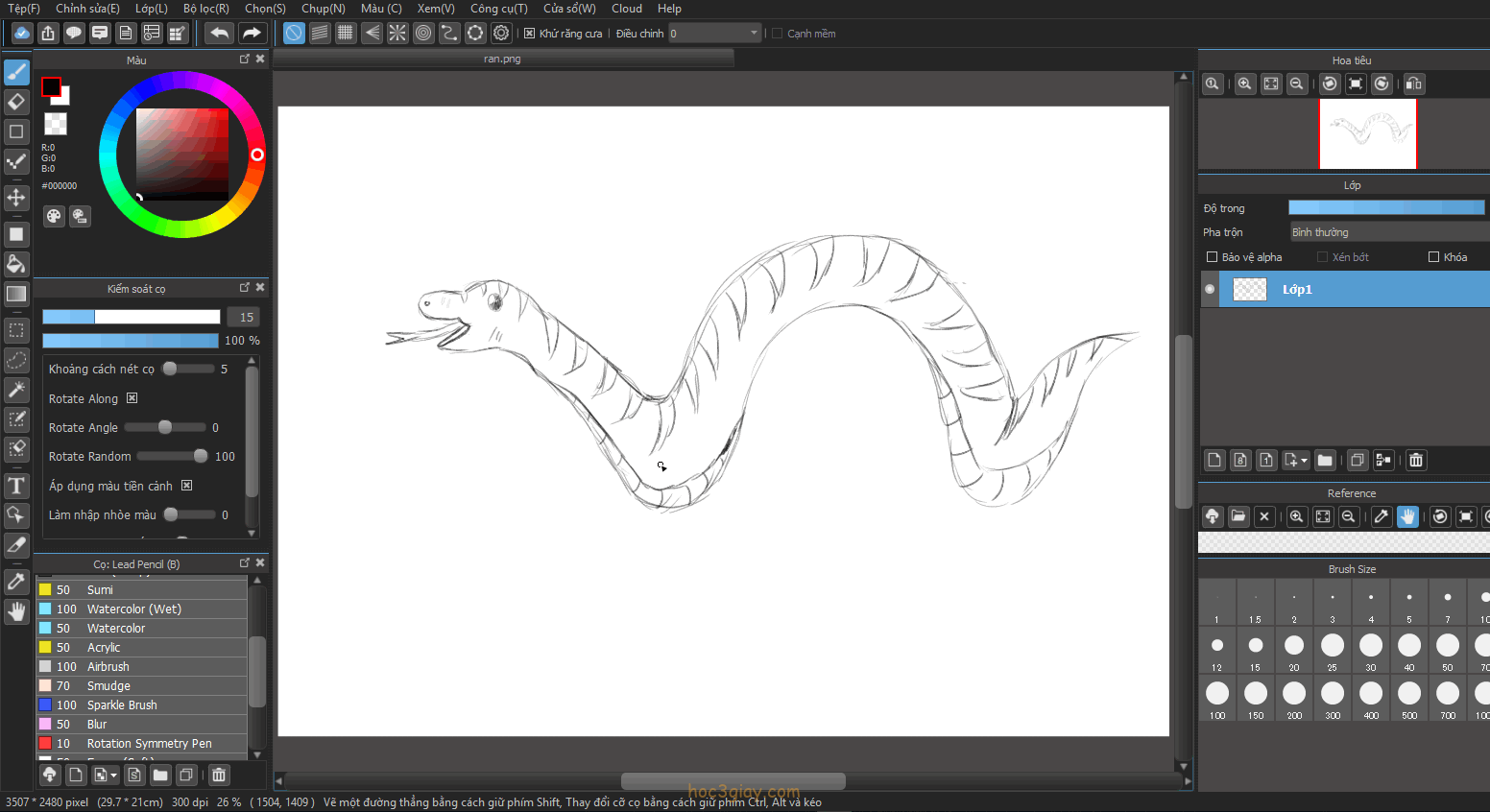Select the Sparkle Brush from brush list
Viewport: 1490px width, 812px height.
tap(122, 705)
